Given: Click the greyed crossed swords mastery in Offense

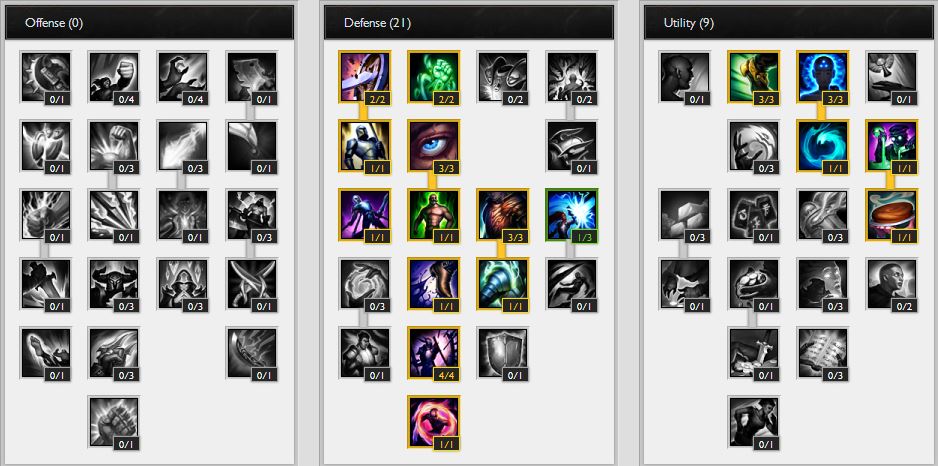Looking at the screenshot, I should coord(251,284).
